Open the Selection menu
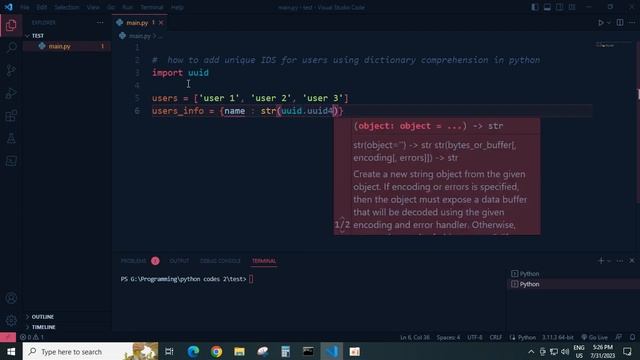Image resolution: width=640 pixels, height=360 pixels. coord(67,7)
